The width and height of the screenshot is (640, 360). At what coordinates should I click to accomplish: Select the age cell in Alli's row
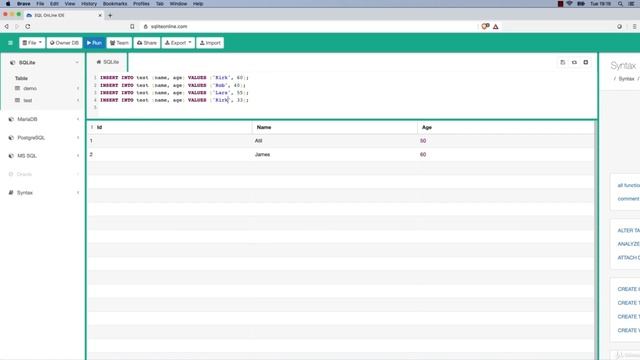tap(505, 141)
